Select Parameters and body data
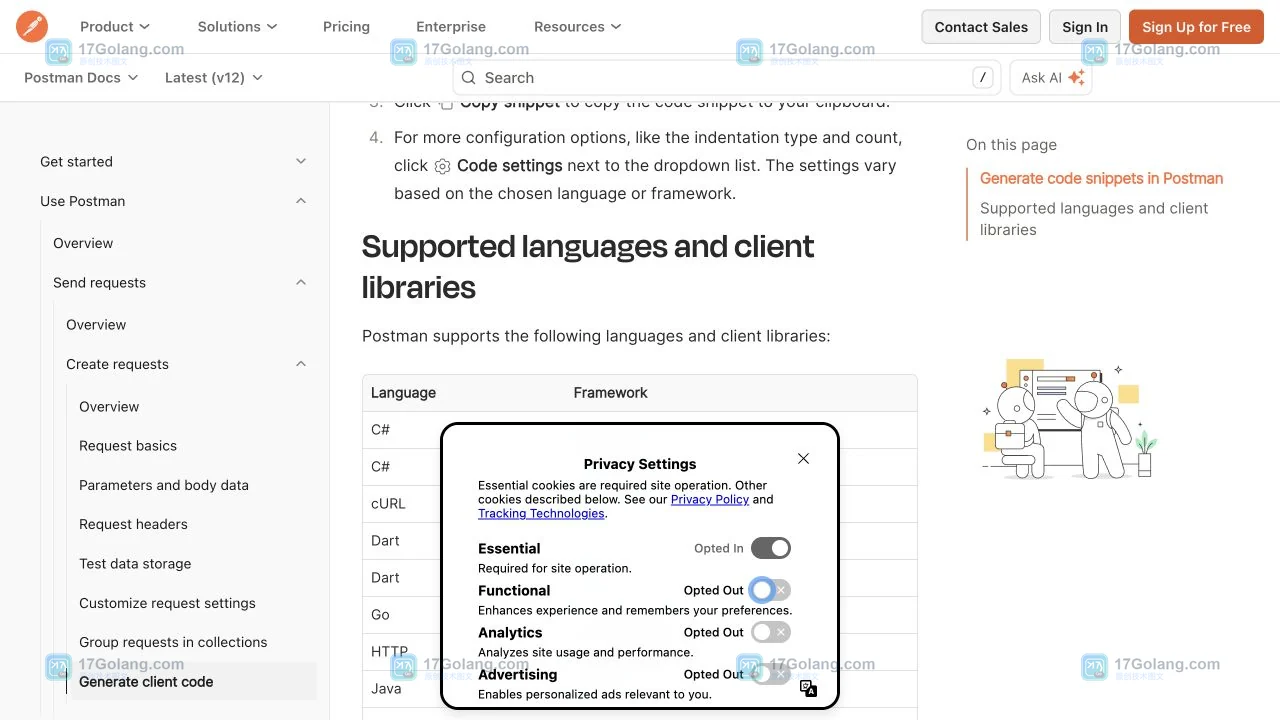Viewport: 1280px width, 720px height. pyautogui.click(x=164, y=485)
